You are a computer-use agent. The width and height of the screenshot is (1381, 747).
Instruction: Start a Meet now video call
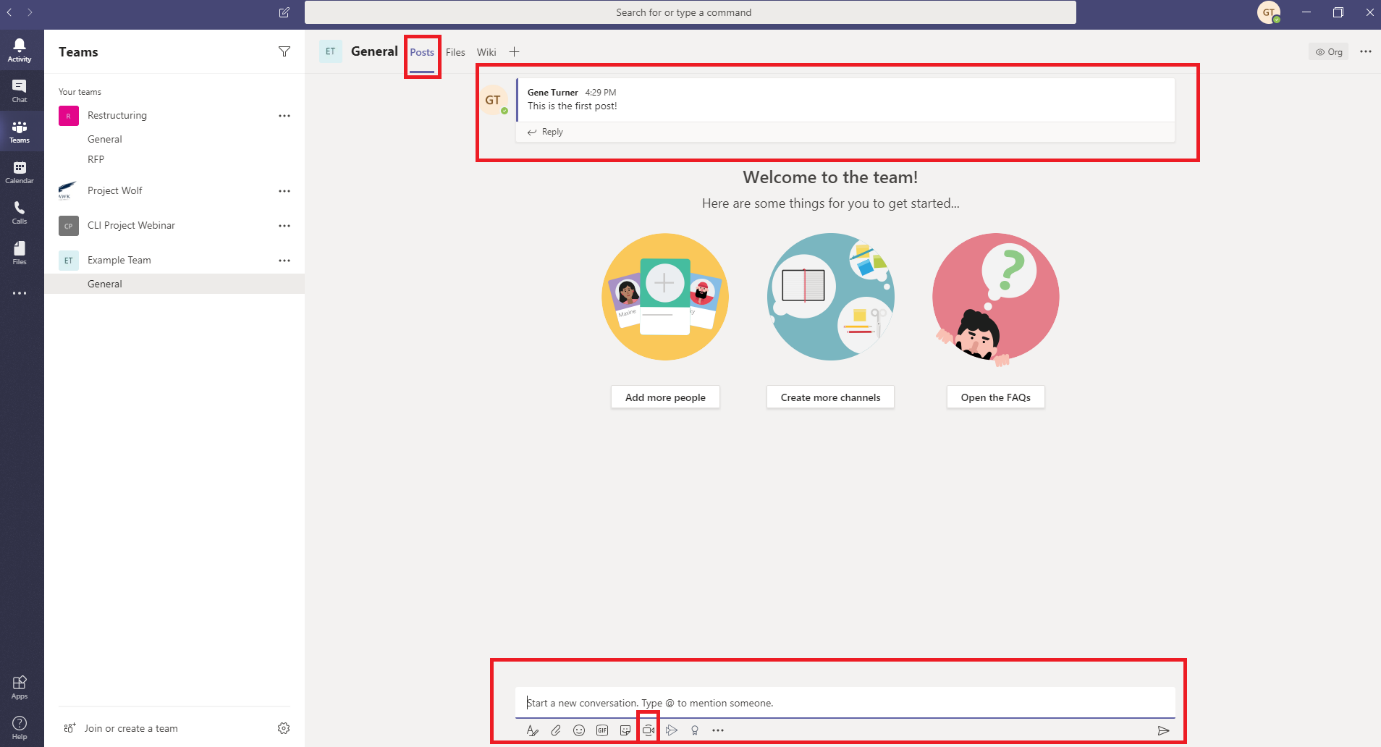coord(648,730)
